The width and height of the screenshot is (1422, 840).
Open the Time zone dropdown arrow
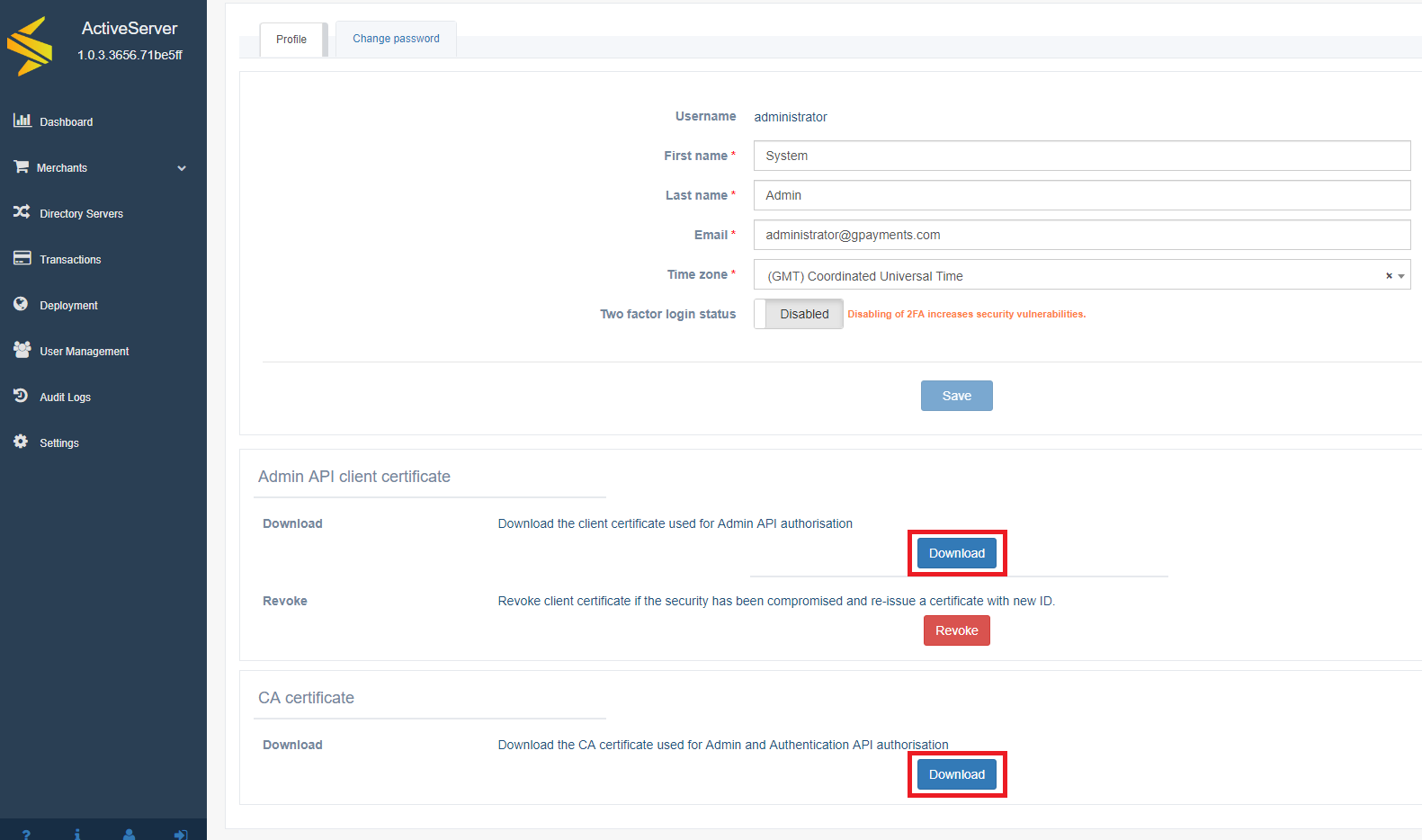(x=1401, y=276)
